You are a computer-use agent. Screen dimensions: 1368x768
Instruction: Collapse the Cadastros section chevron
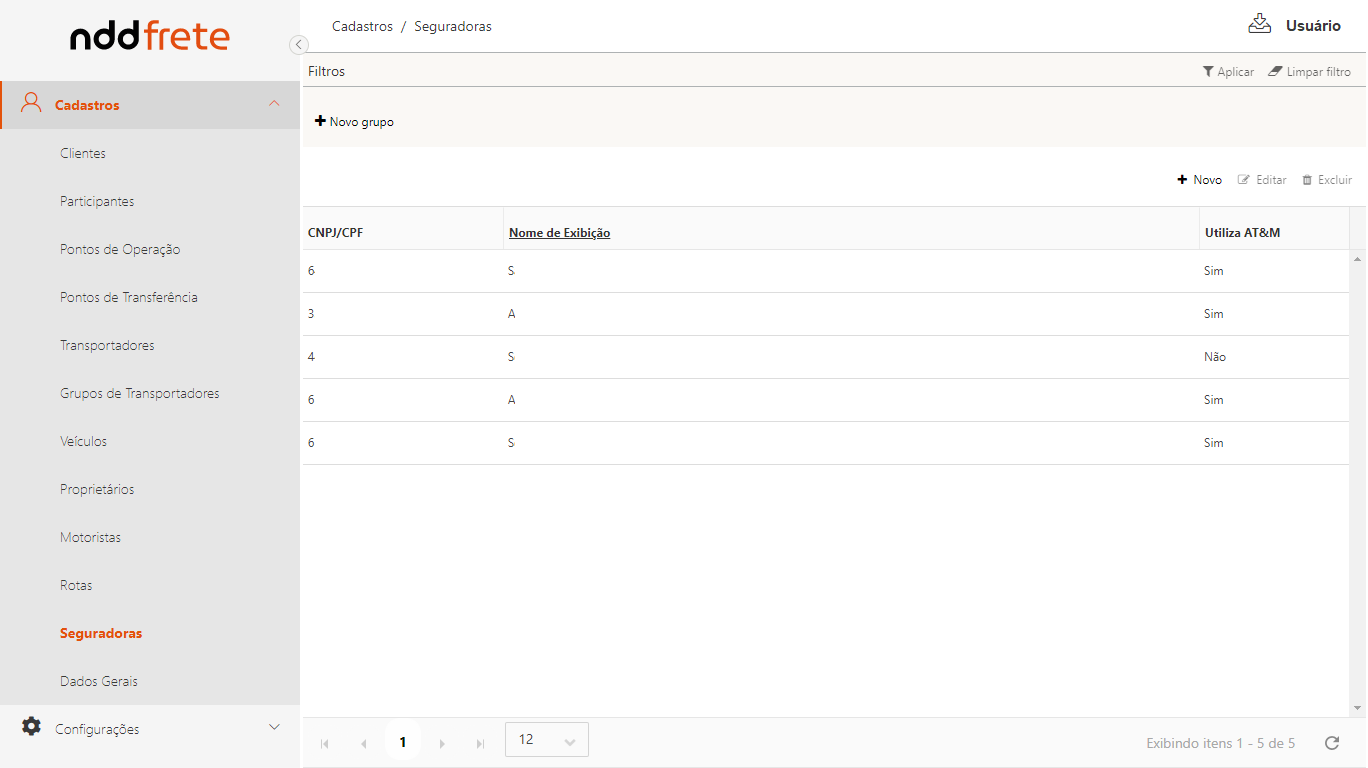[x=274, y=104]
